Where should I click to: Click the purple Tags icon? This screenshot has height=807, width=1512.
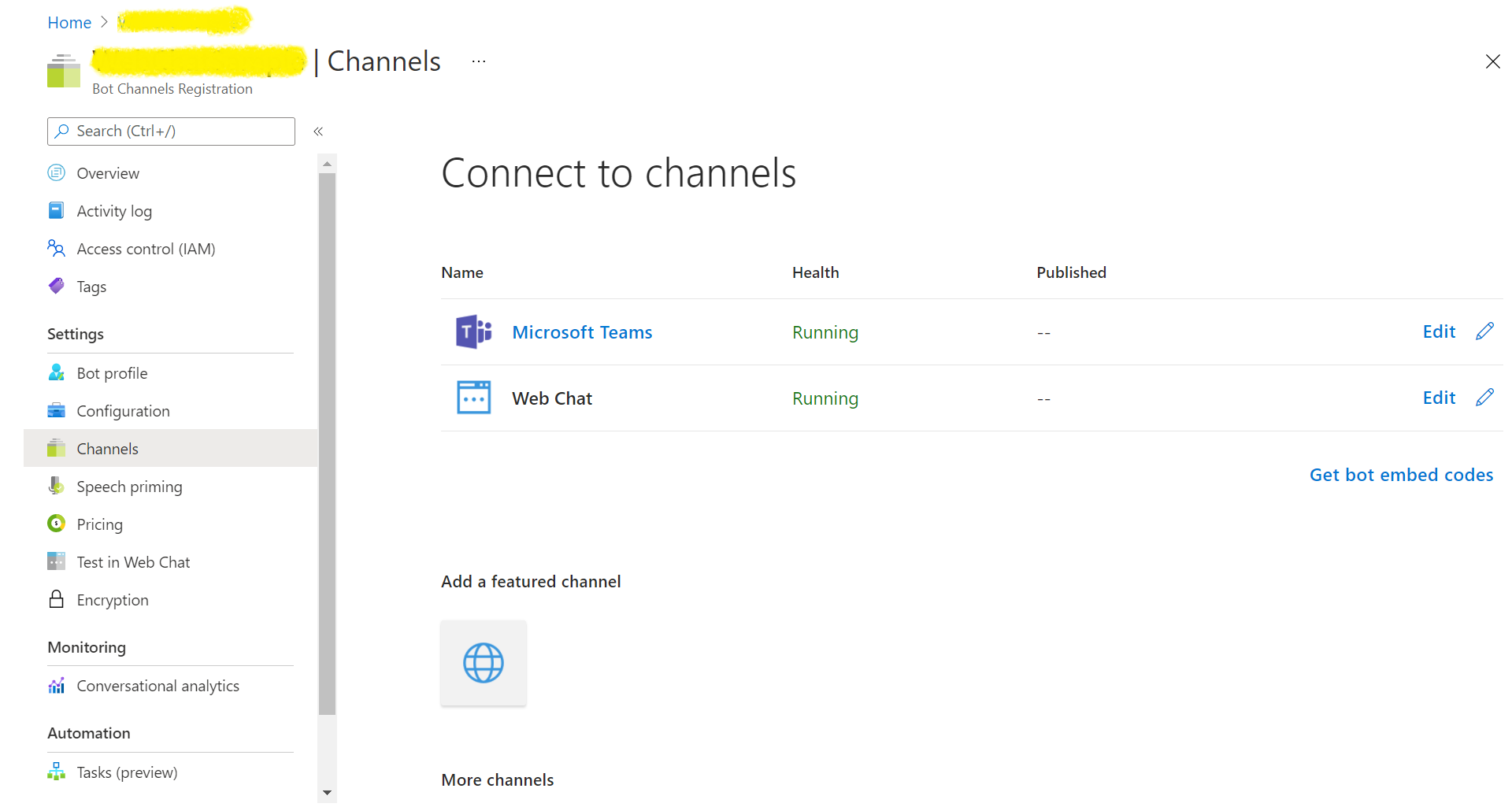pos(56,286)
